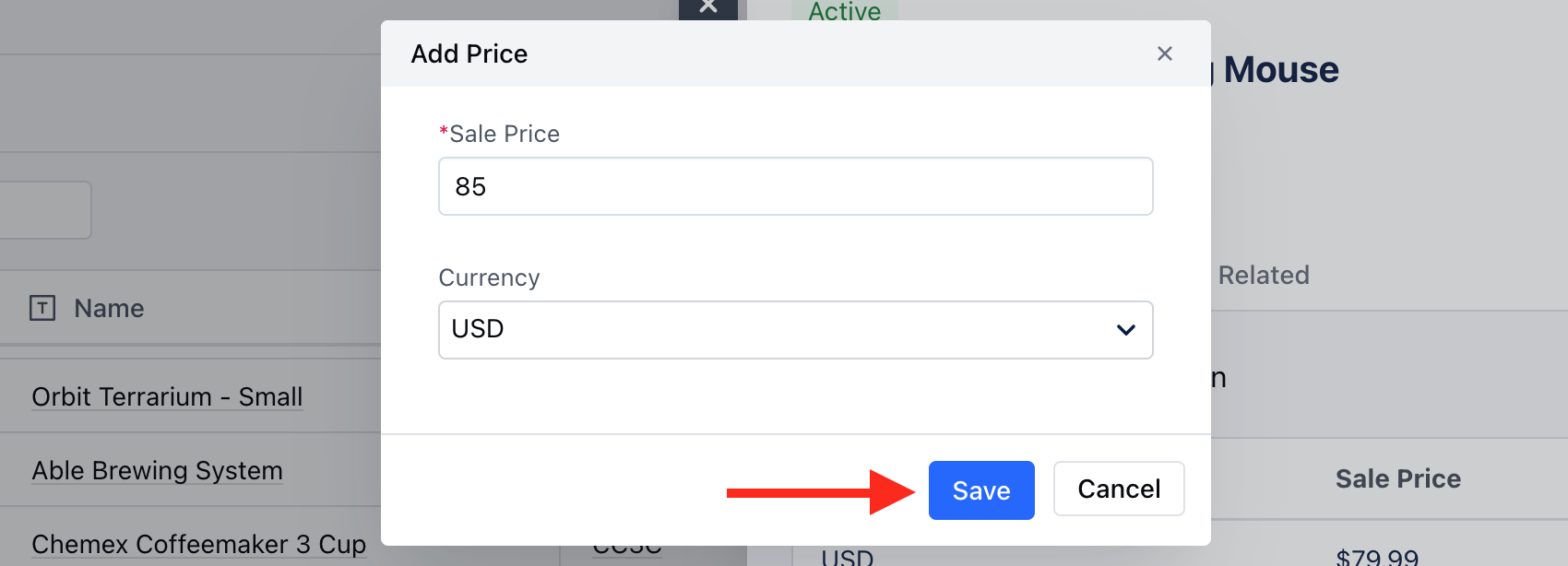Viewport: 1568px width, 566px height.
Task: Select the $79.99 price cell
Action: (1377, 556)
